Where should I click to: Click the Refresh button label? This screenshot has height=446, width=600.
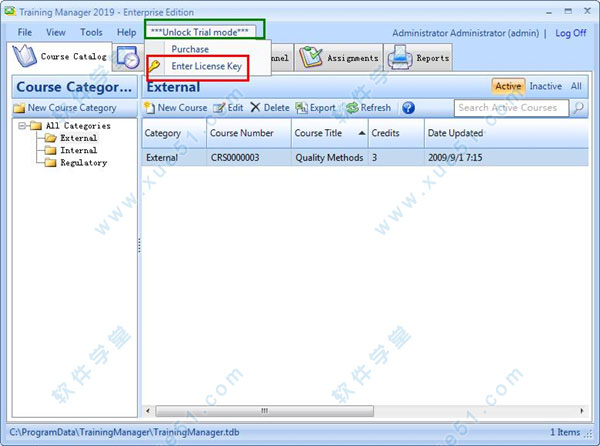pyautogui.click(x=376, y=108)
